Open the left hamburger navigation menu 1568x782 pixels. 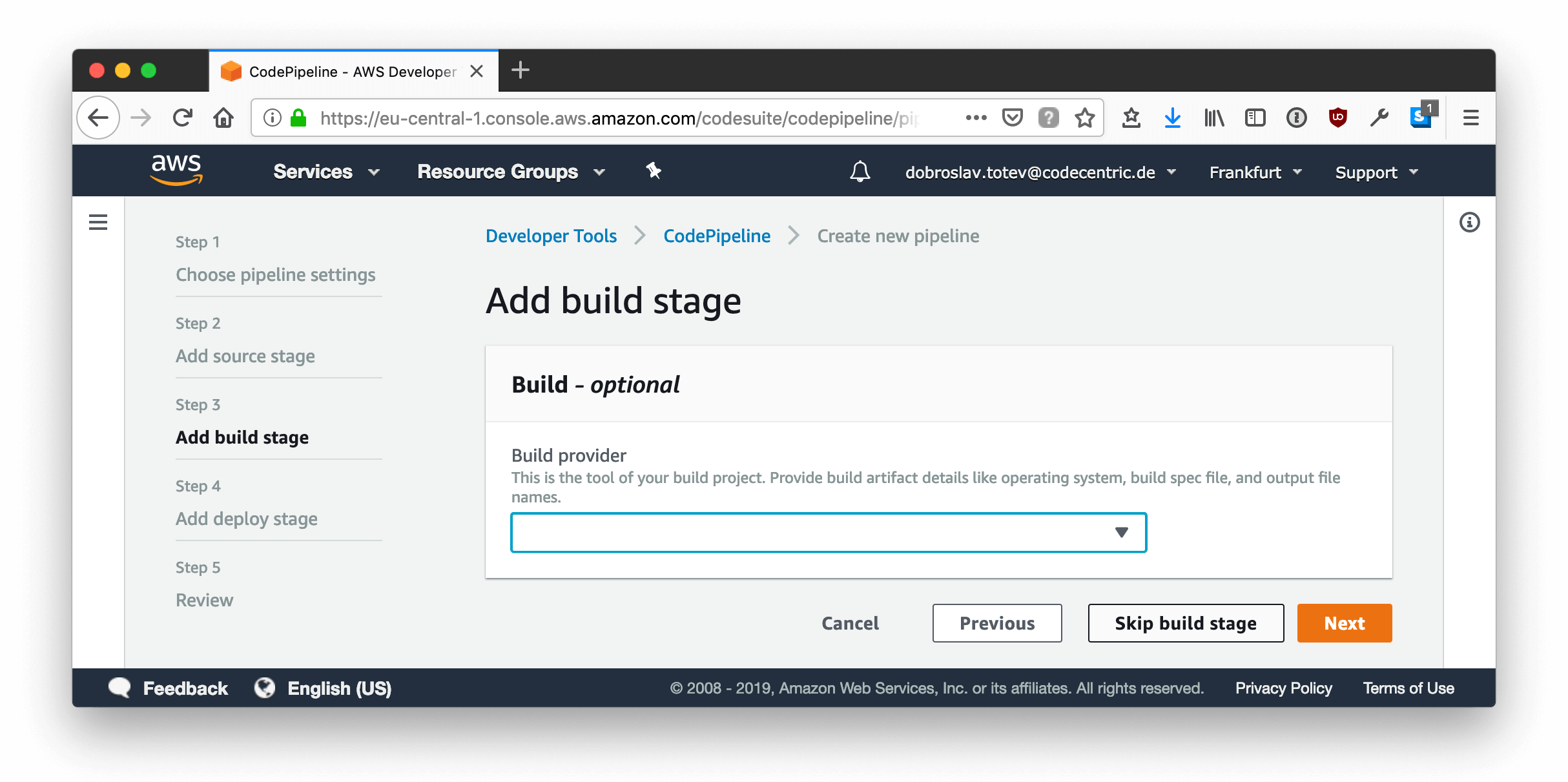coord(98,223)
